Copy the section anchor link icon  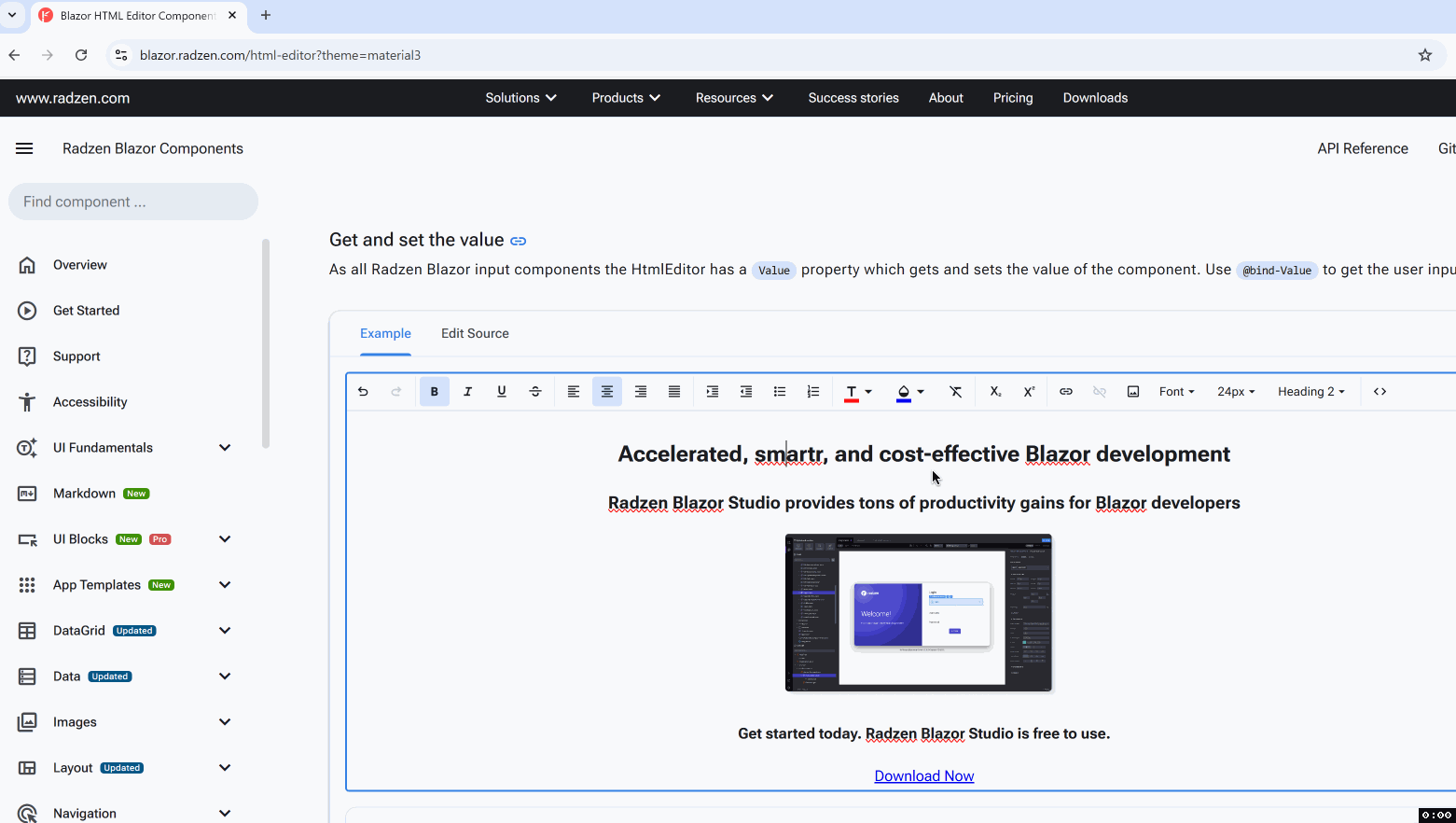[x=519, y=241]
